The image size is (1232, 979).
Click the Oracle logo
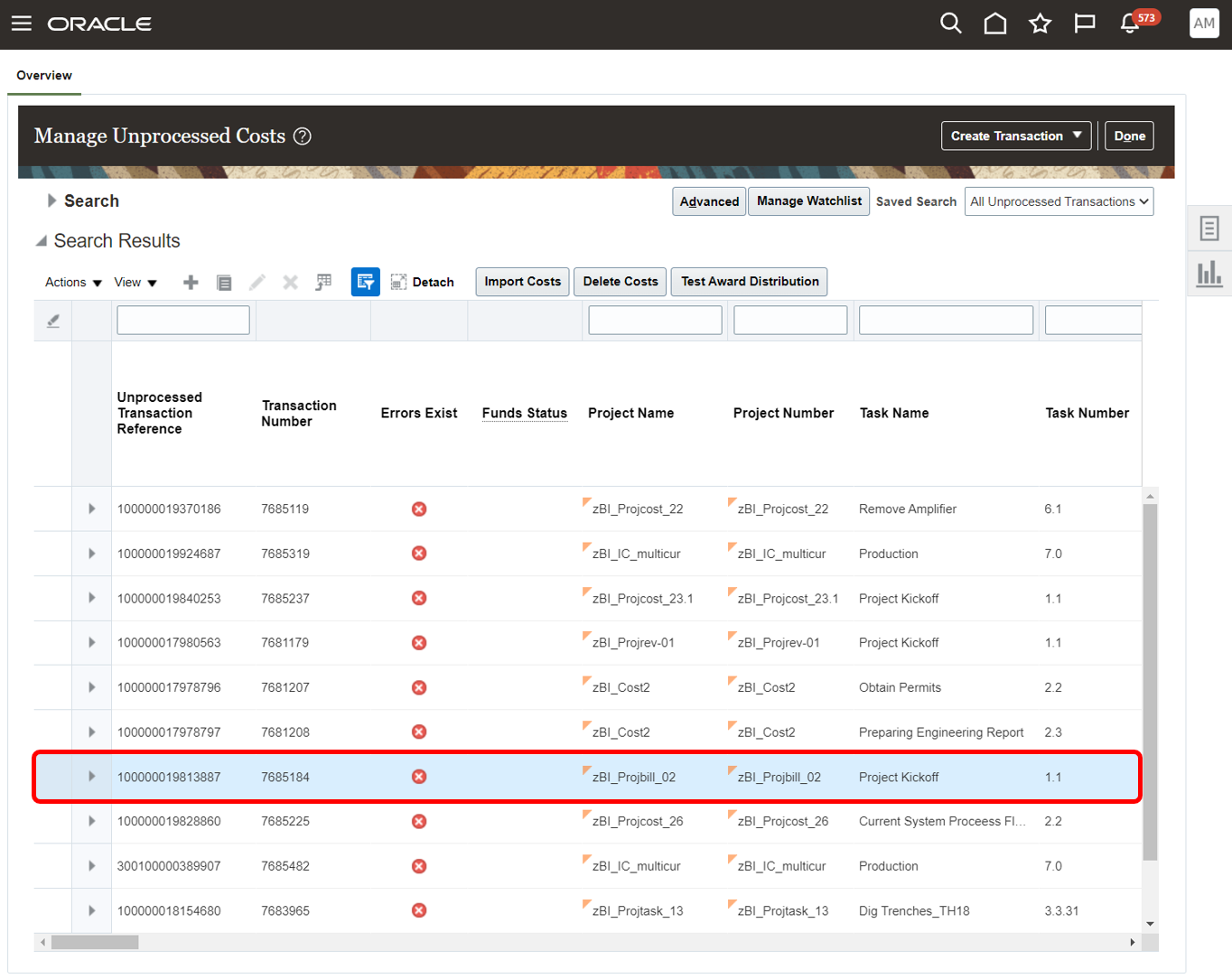pos(99,24)
